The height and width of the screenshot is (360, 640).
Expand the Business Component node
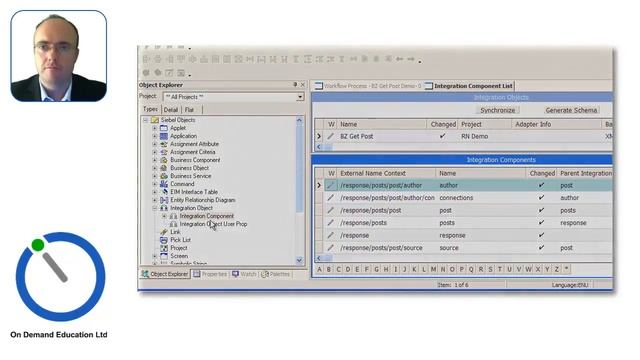point(155,160)
